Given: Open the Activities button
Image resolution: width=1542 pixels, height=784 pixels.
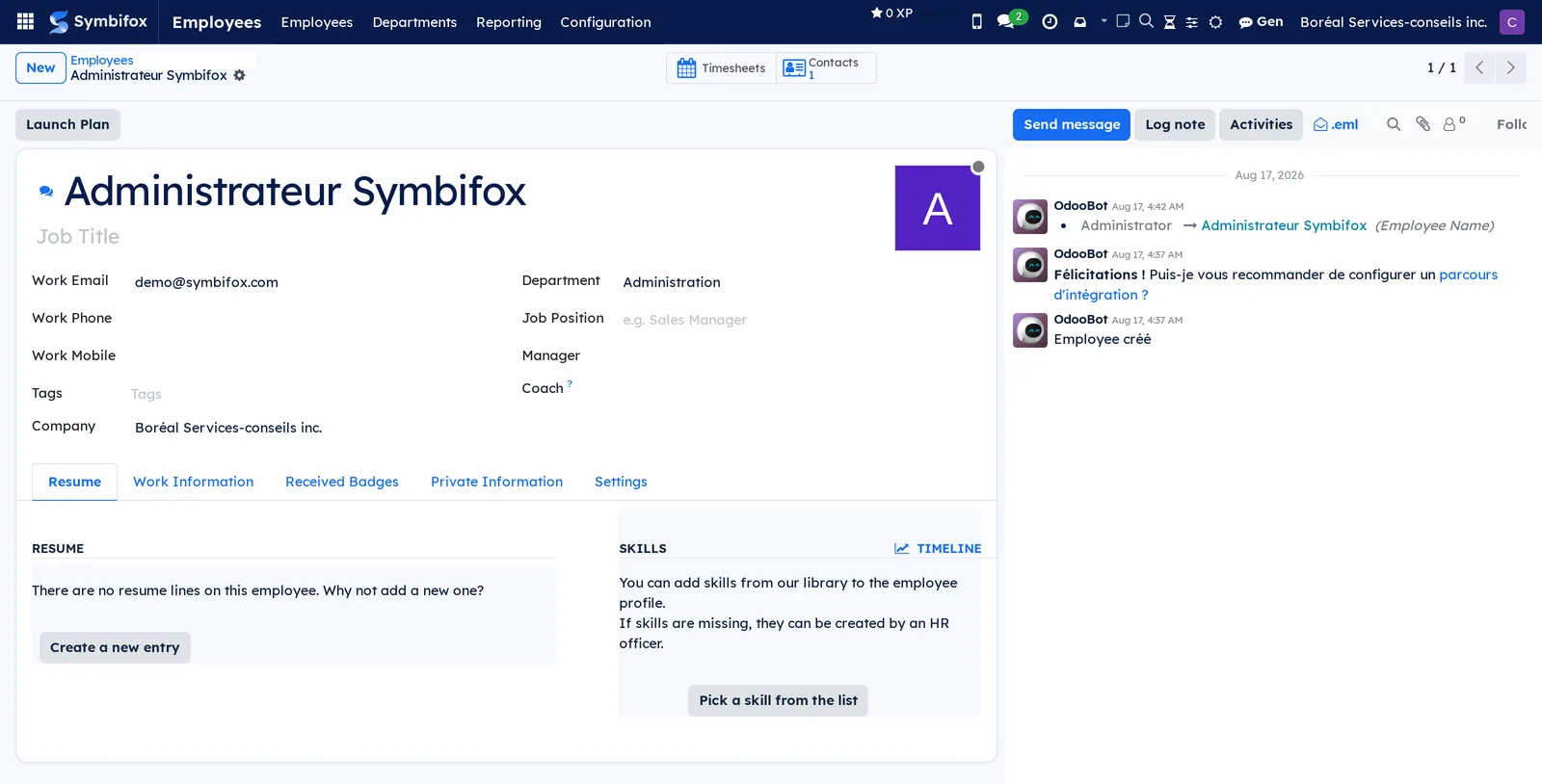Looking at the screenshot, I should coord(1261,124).
